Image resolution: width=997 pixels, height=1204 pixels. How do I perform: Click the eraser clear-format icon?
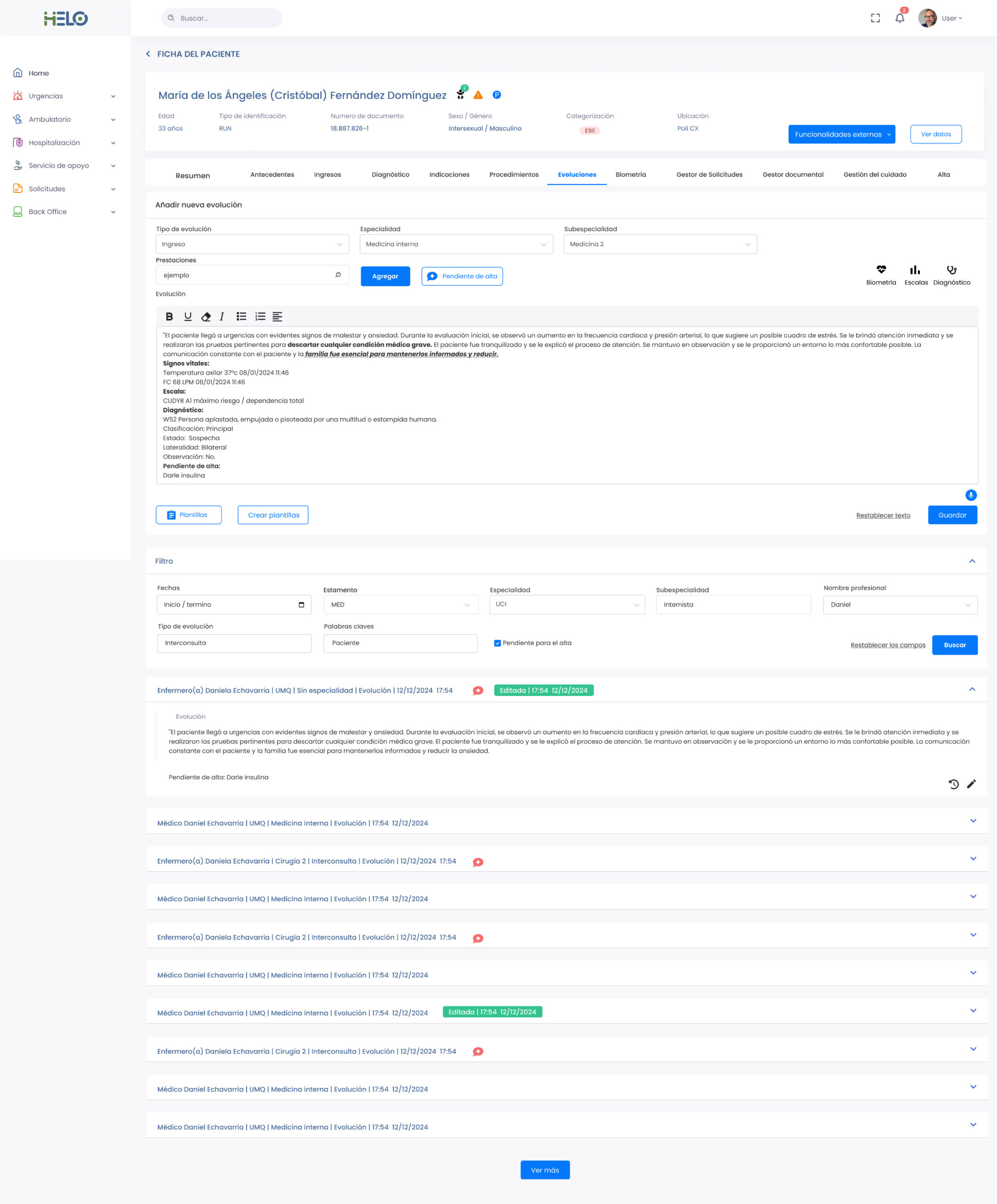(x=206, y=317)
